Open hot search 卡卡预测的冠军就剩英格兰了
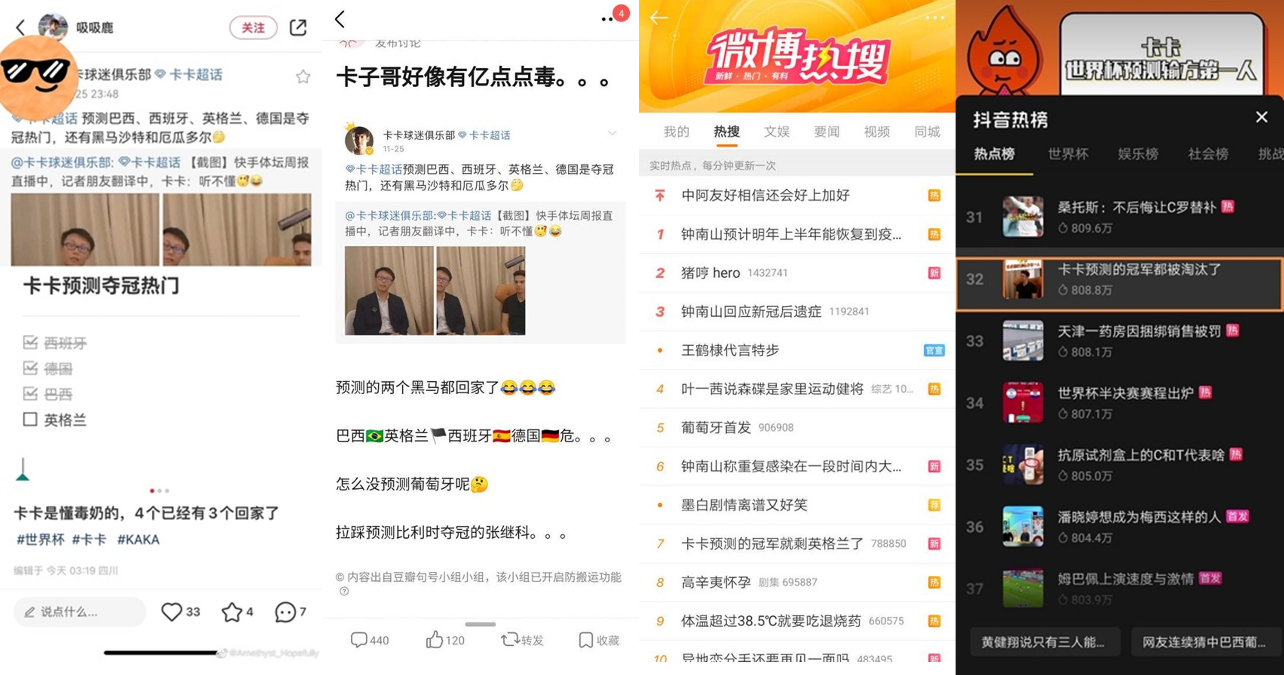The width and height of the screenshot is (1284, 675). (x=797, y=544)
